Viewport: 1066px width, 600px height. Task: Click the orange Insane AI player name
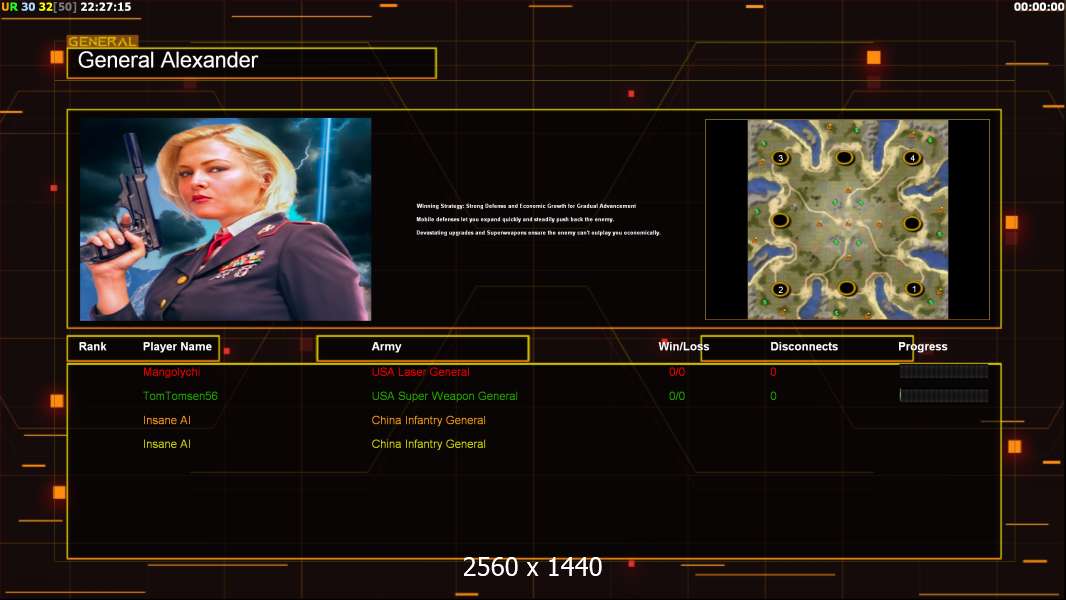tap(167, 420)
